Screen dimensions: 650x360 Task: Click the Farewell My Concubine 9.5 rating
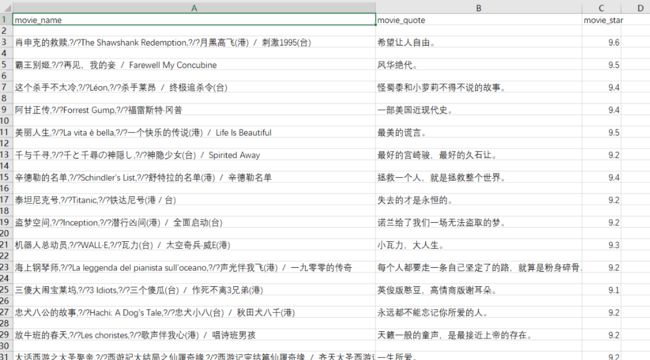point(601,65)
